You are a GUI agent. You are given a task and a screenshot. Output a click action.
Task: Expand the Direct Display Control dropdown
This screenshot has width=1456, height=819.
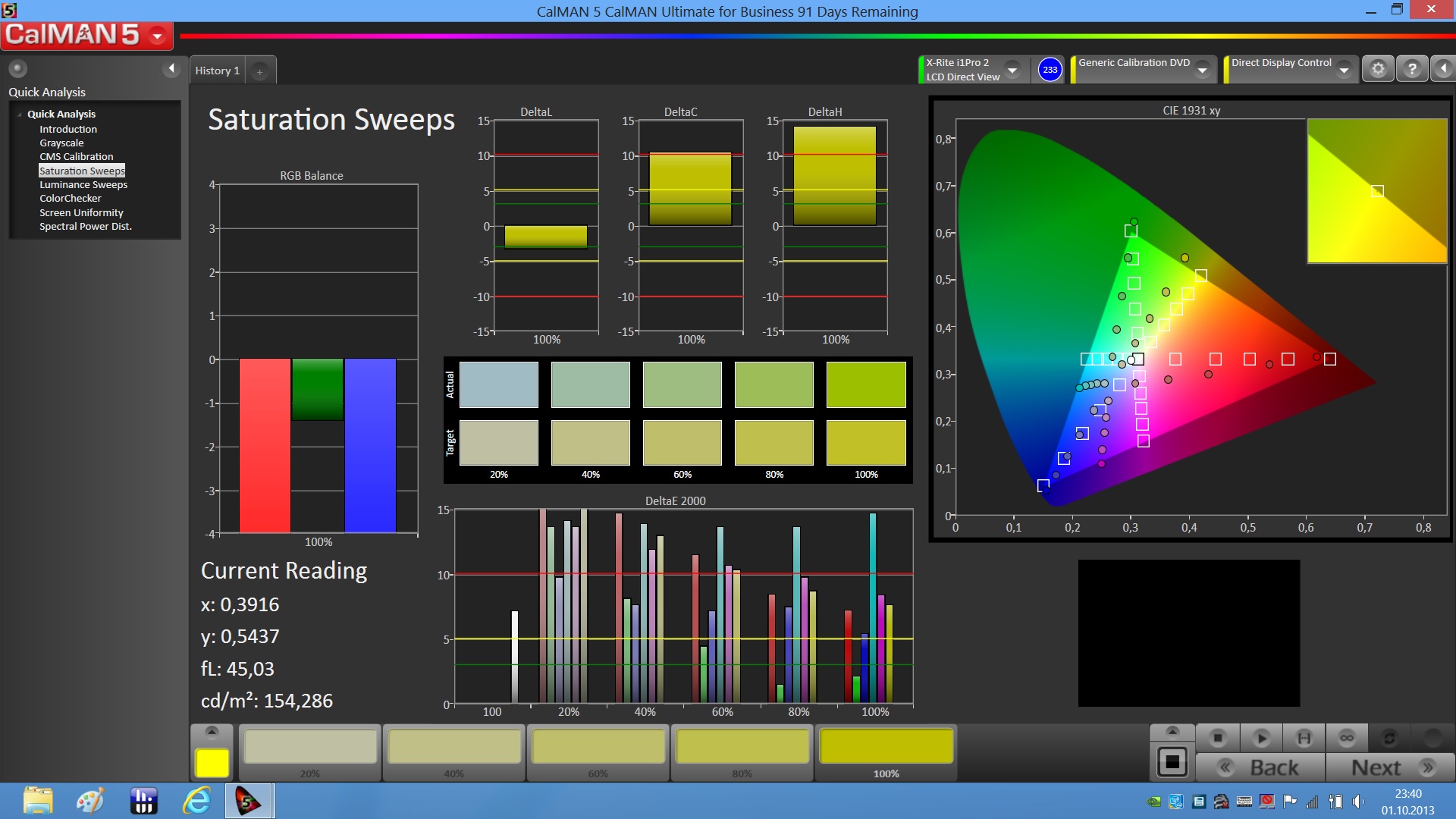pos(1344,70)
